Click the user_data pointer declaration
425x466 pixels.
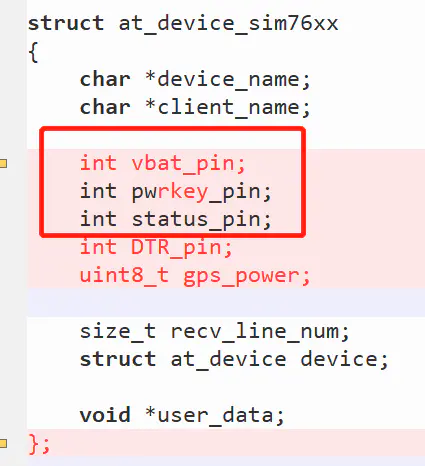click(x=182, y=415)
